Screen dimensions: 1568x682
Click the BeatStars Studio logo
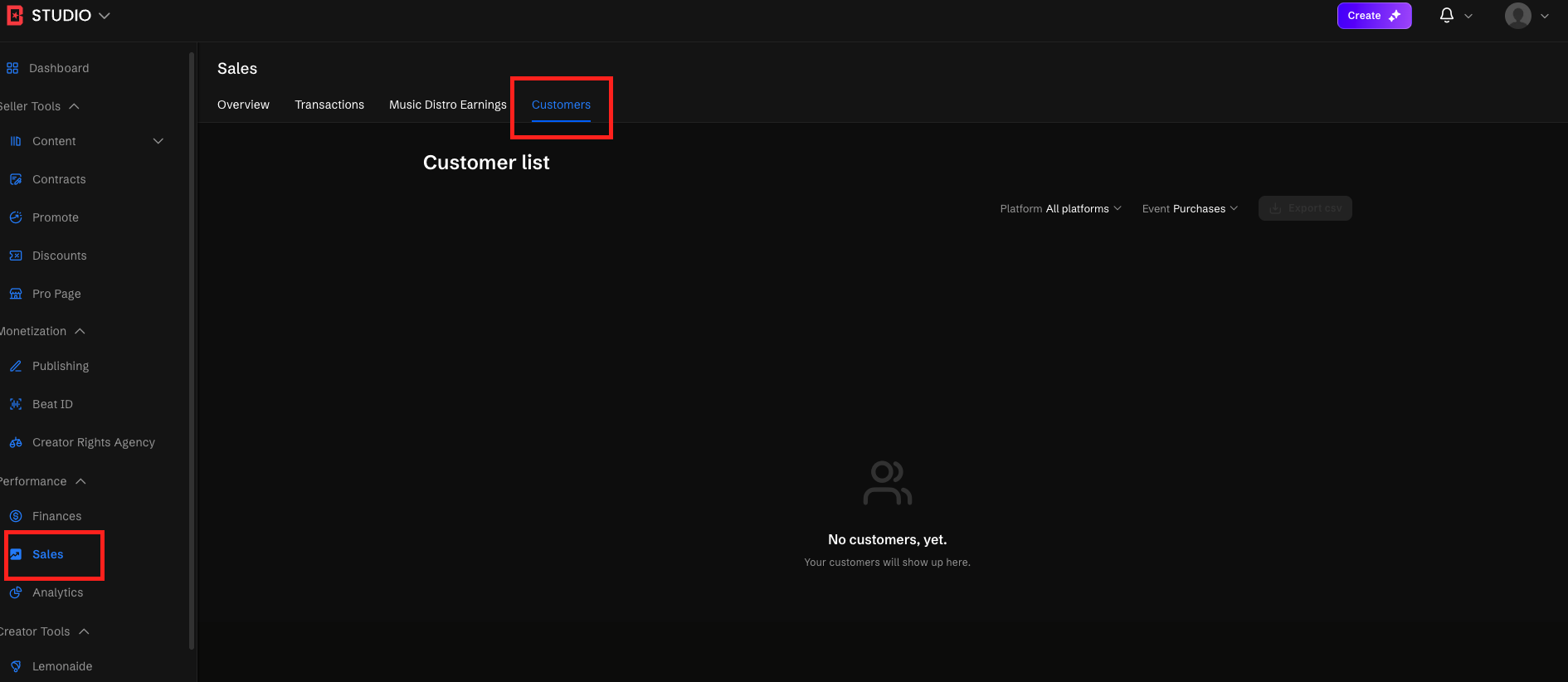coord(15,16)
